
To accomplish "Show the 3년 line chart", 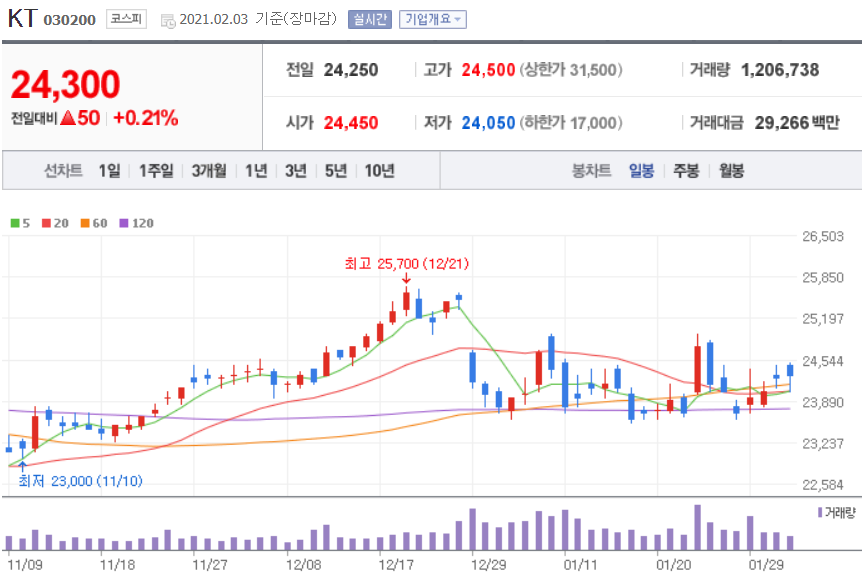I will 296,171.
